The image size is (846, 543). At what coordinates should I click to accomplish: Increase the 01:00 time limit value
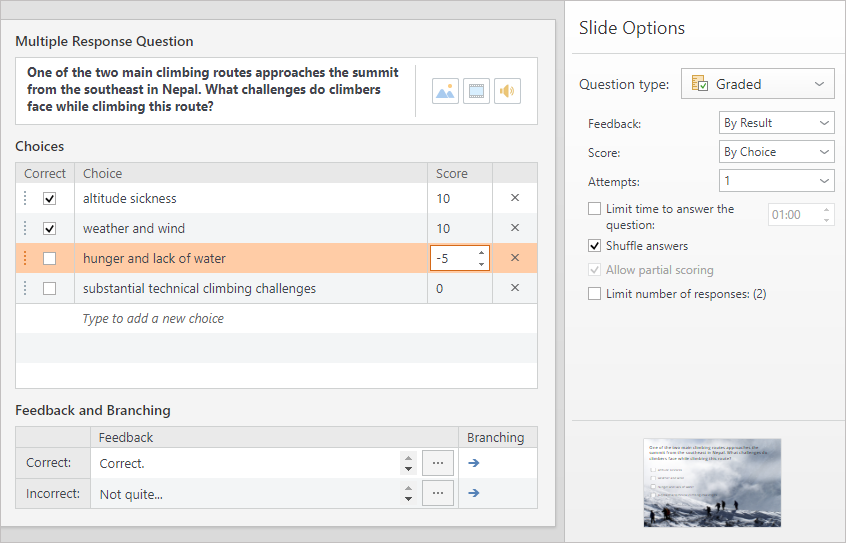coord(826,209)
